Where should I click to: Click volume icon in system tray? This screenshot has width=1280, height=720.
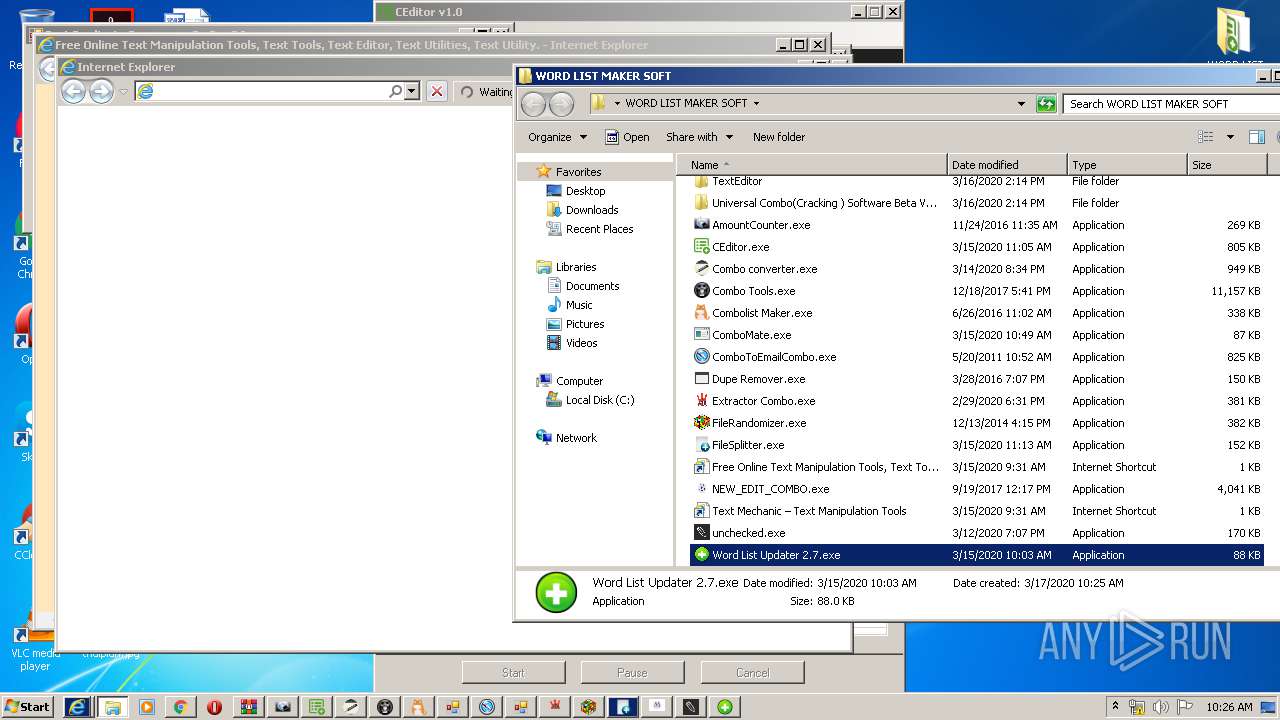click(1159, 707)
